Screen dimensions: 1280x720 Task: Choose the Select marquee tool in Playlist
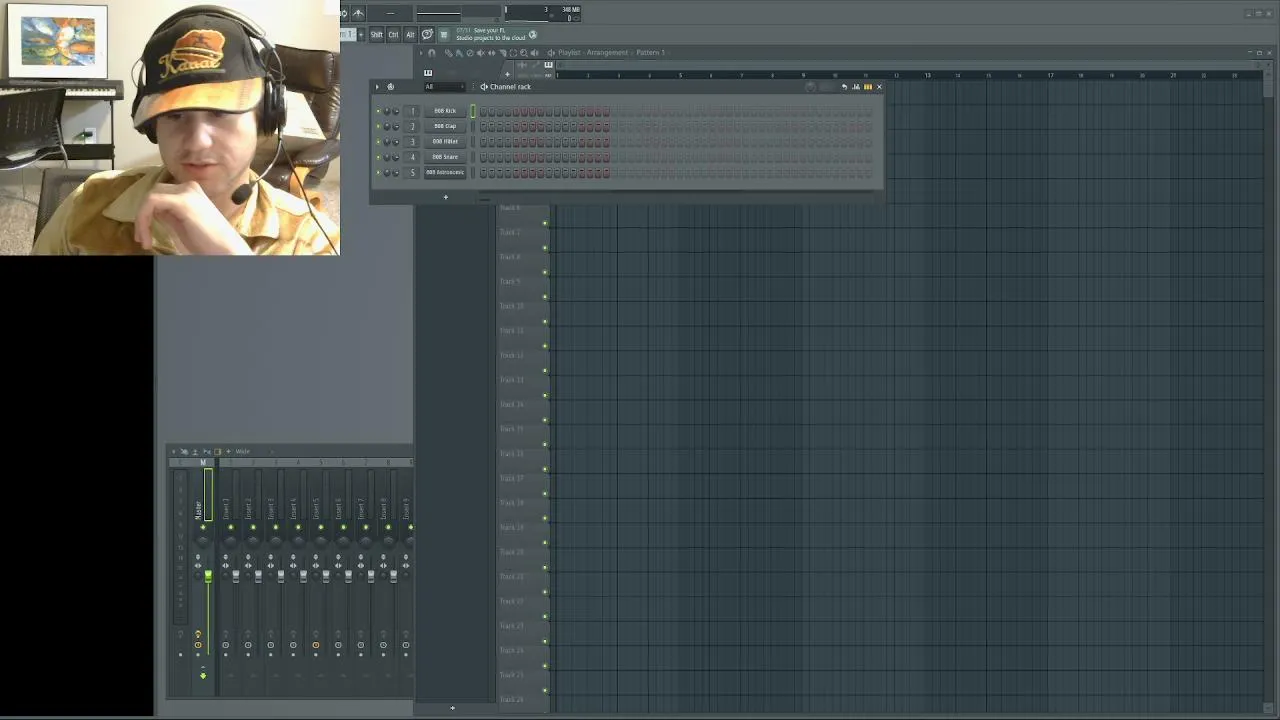[x=513, y=53]
